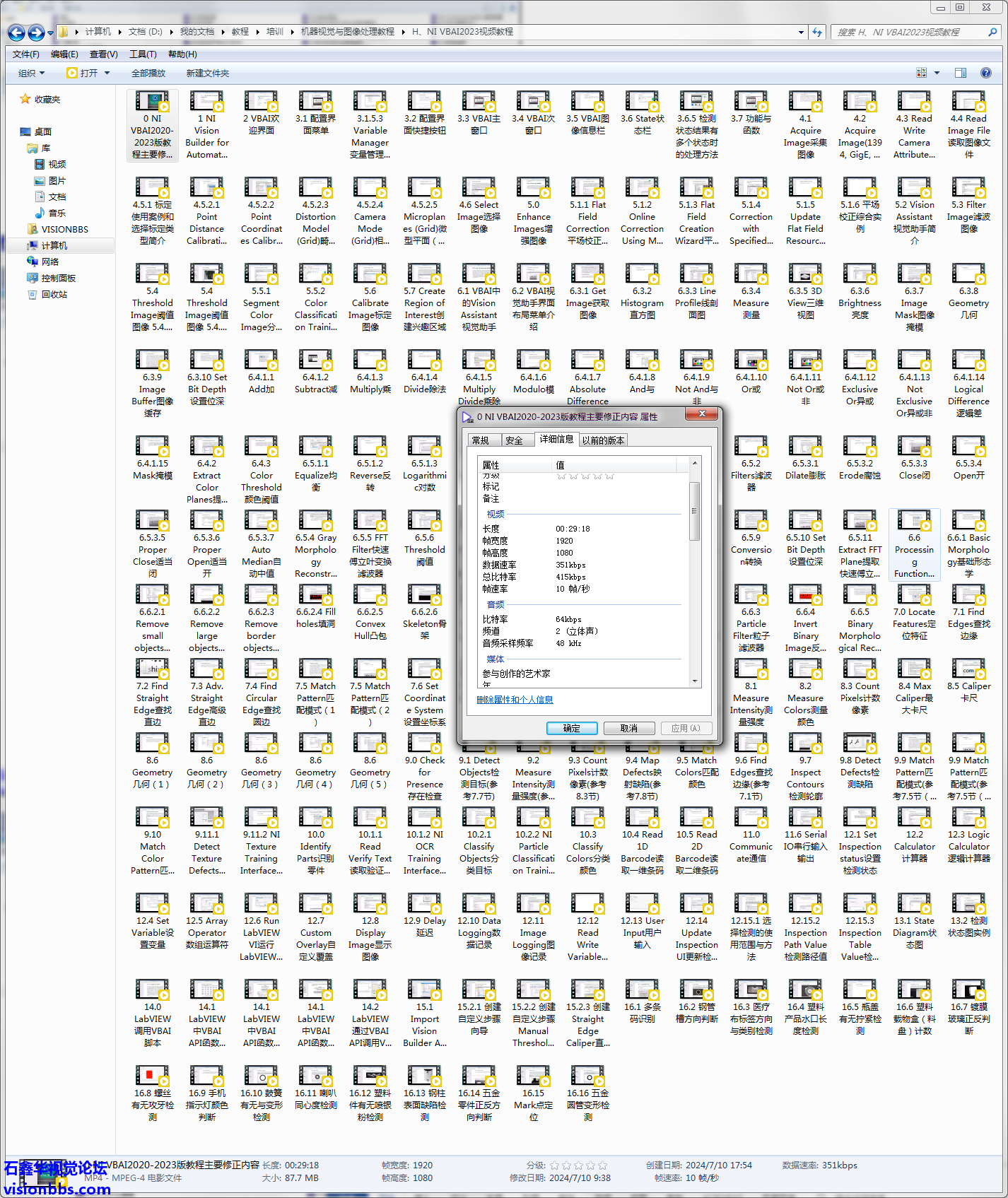
Task: Expand breadcrumb arrow after 培训
Action: 291,31
